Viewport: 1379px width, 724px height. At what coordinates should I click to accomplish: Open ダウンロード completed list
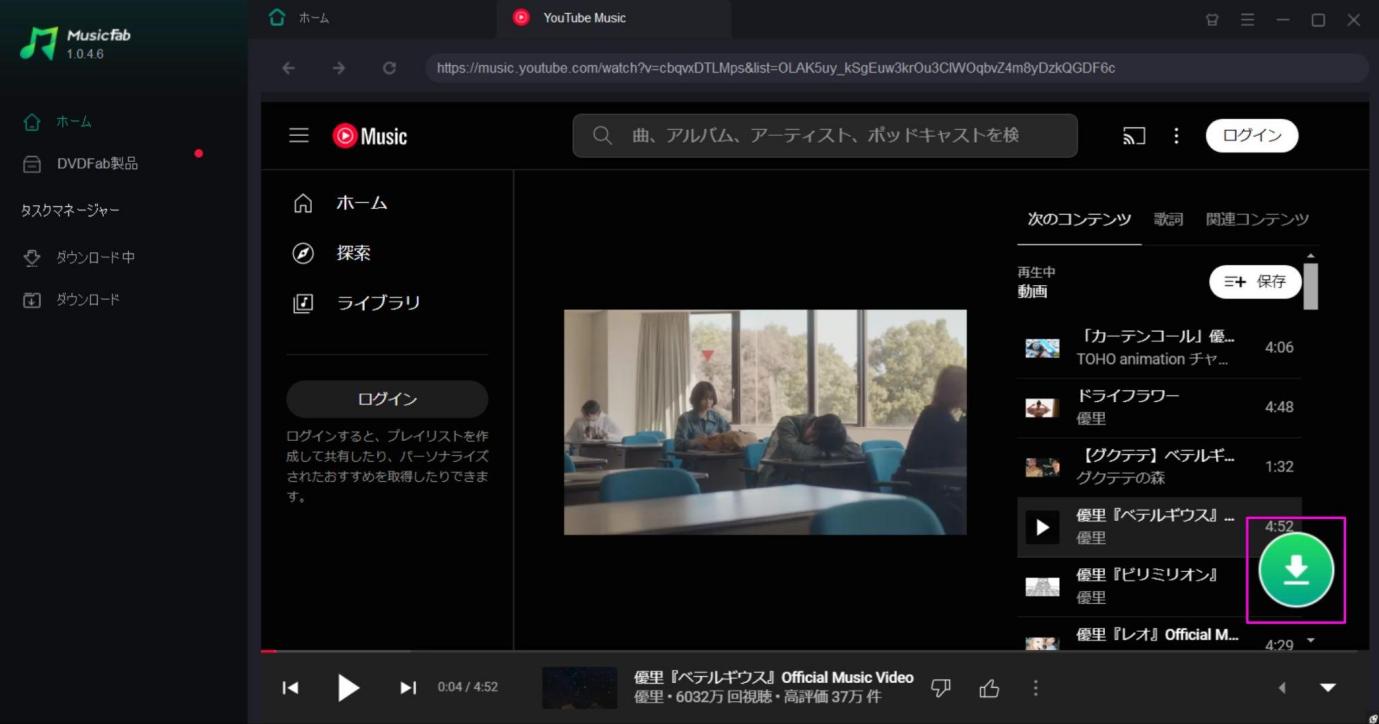tap(72, 299)
